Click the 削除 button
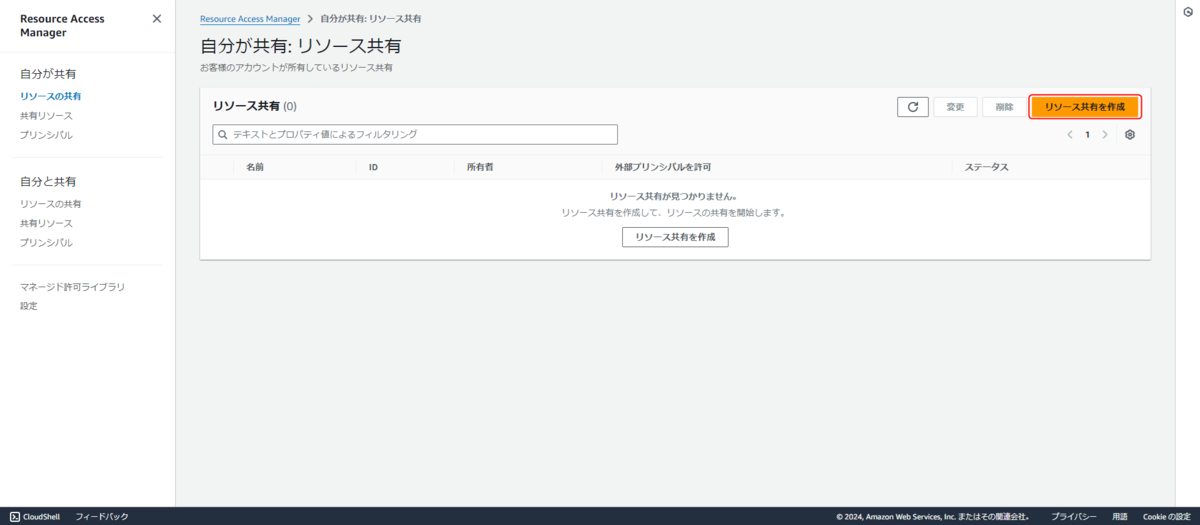The image size is (1200, 525). pyautogui.click(x=1004, y=107)
